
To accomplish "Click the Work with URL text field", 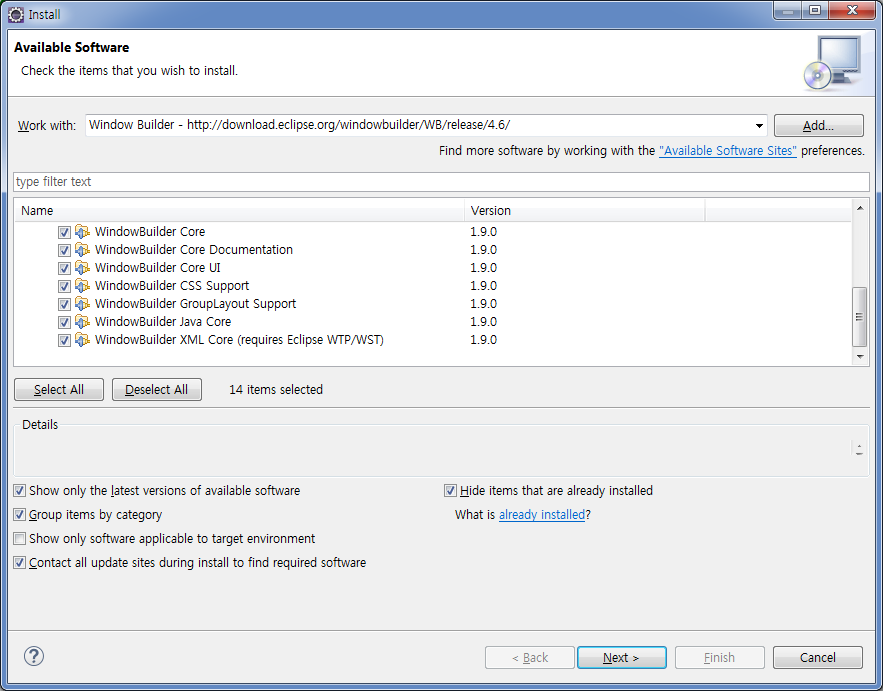I will [418, 125].
